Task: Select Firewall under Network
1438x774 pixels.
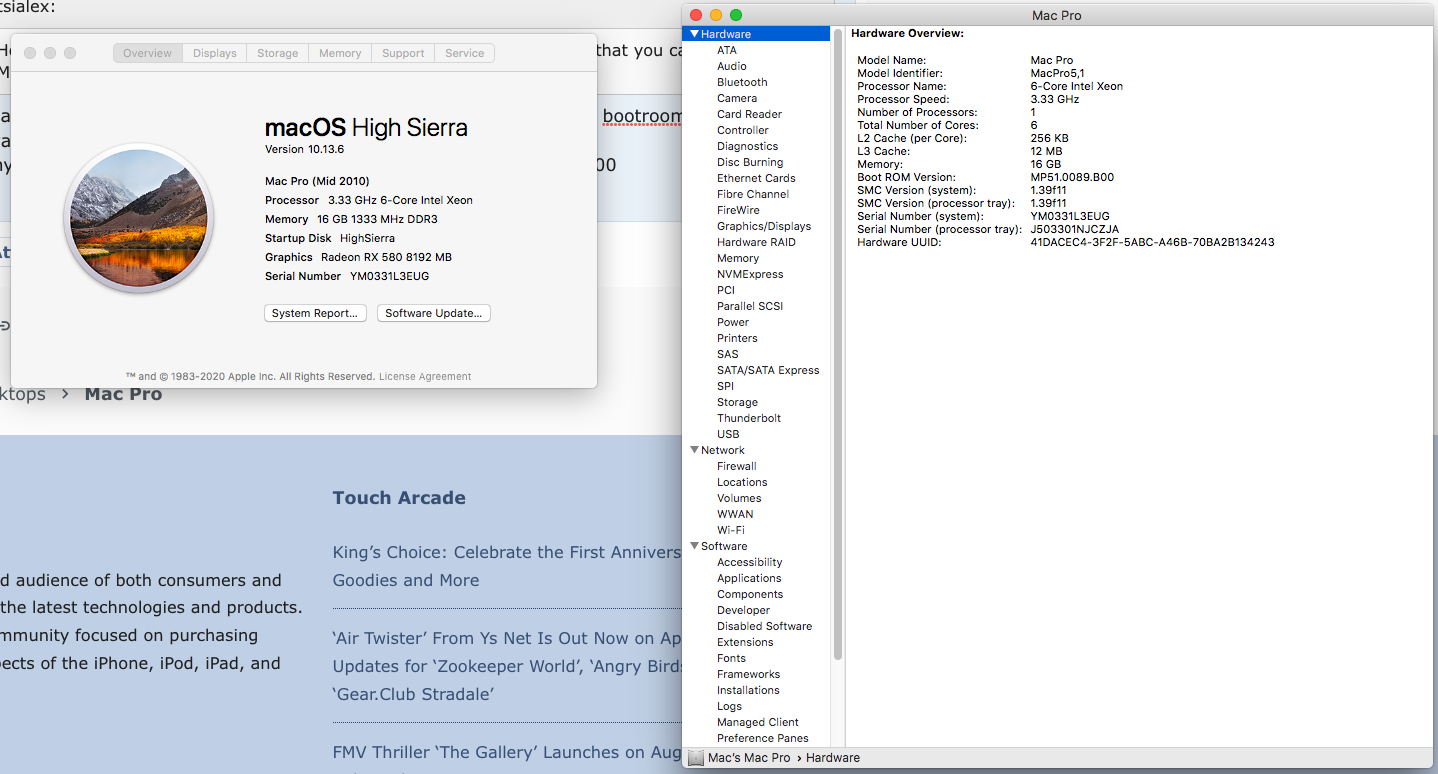Action: 737,466
